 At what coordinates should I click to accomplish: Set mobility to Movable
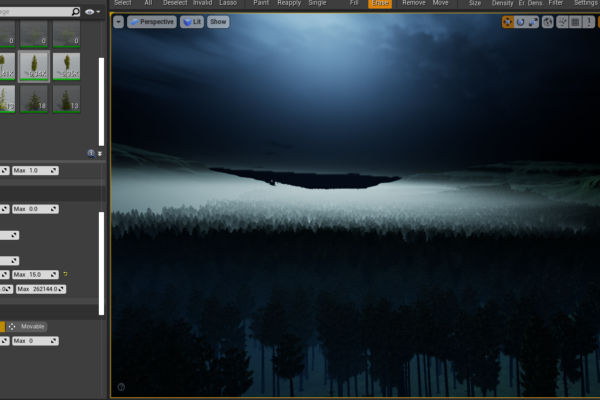[x=27, y=327]
